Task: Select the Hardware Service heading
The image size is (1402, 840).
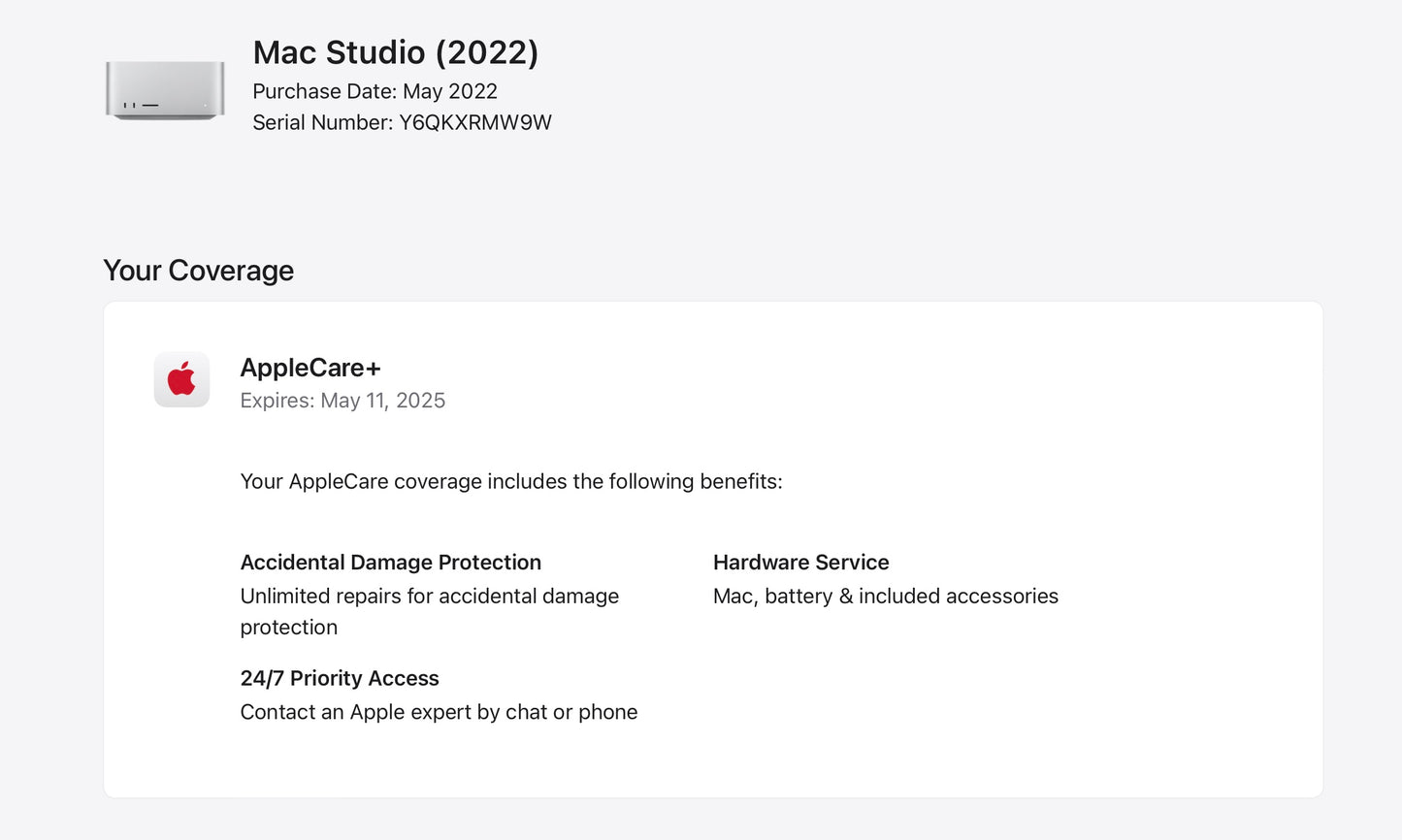Action: coord(800,563)
